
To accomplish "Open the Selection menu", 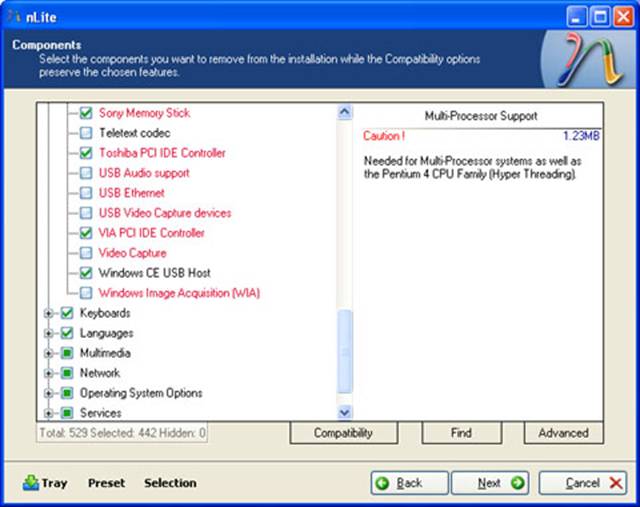I will [x=170, y=483].
